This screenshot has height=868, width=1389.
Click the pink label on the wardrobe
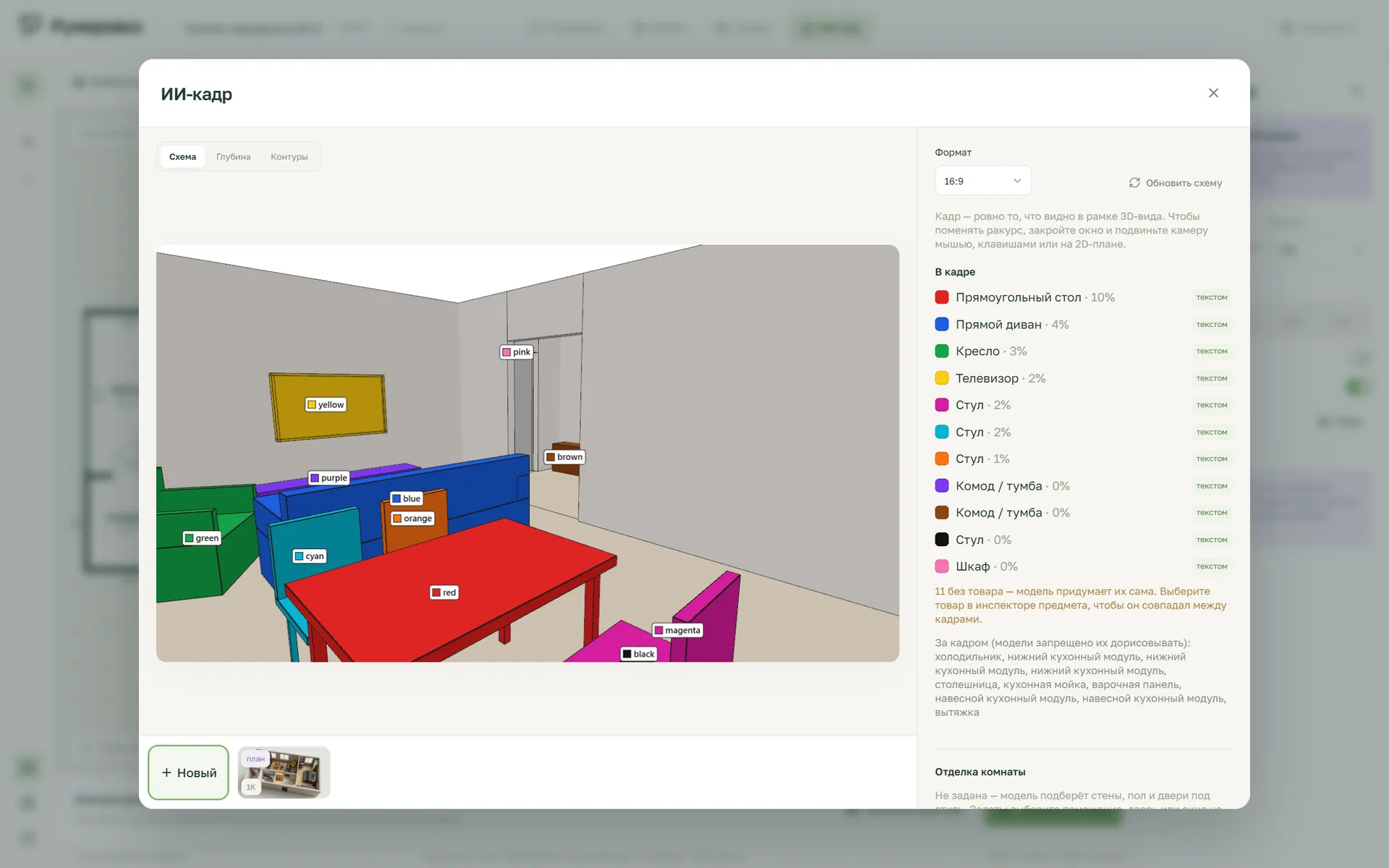[517, 352]
